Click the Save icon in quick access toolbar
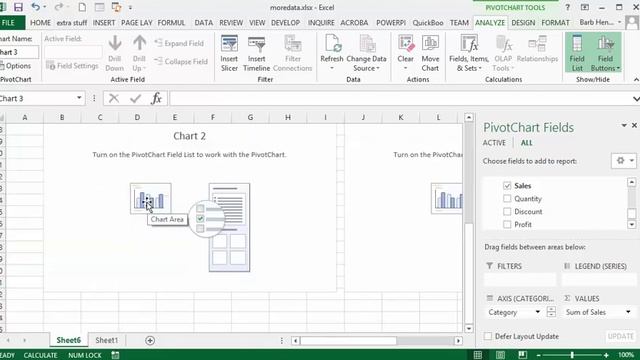 tap(18, 7)
